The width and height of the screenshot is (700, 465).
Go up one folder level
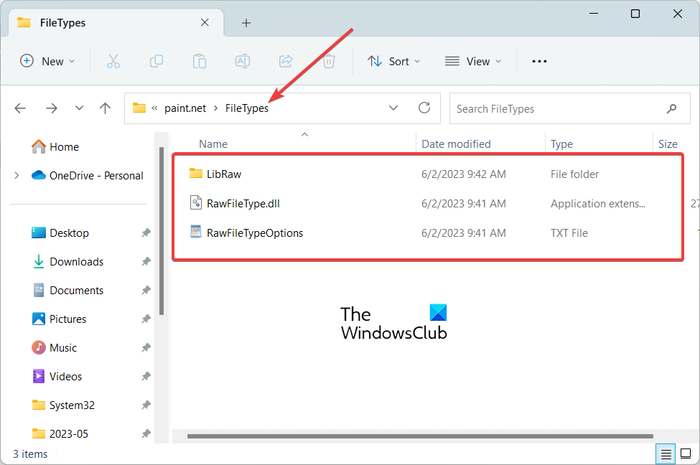click(x=105, y=108)
